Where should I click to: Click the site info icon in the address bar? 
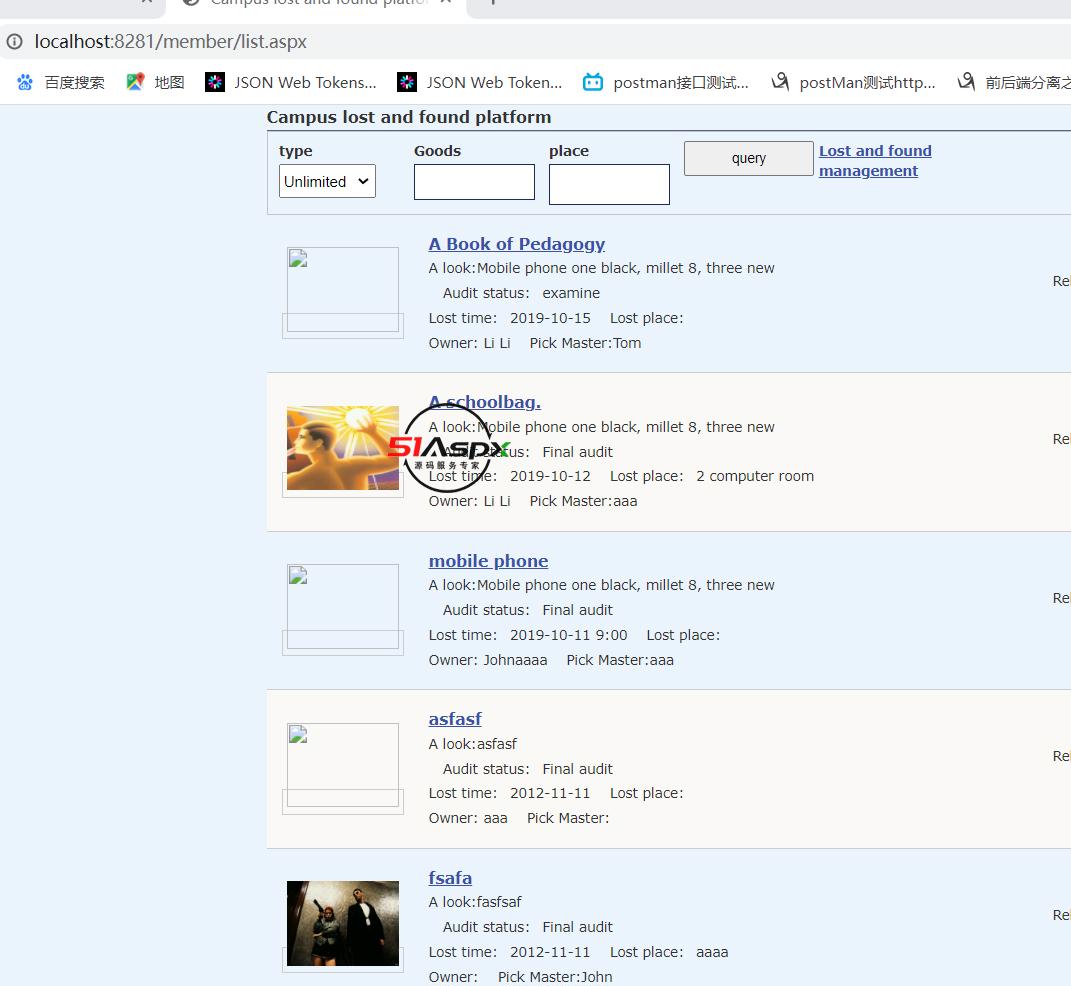14,42
